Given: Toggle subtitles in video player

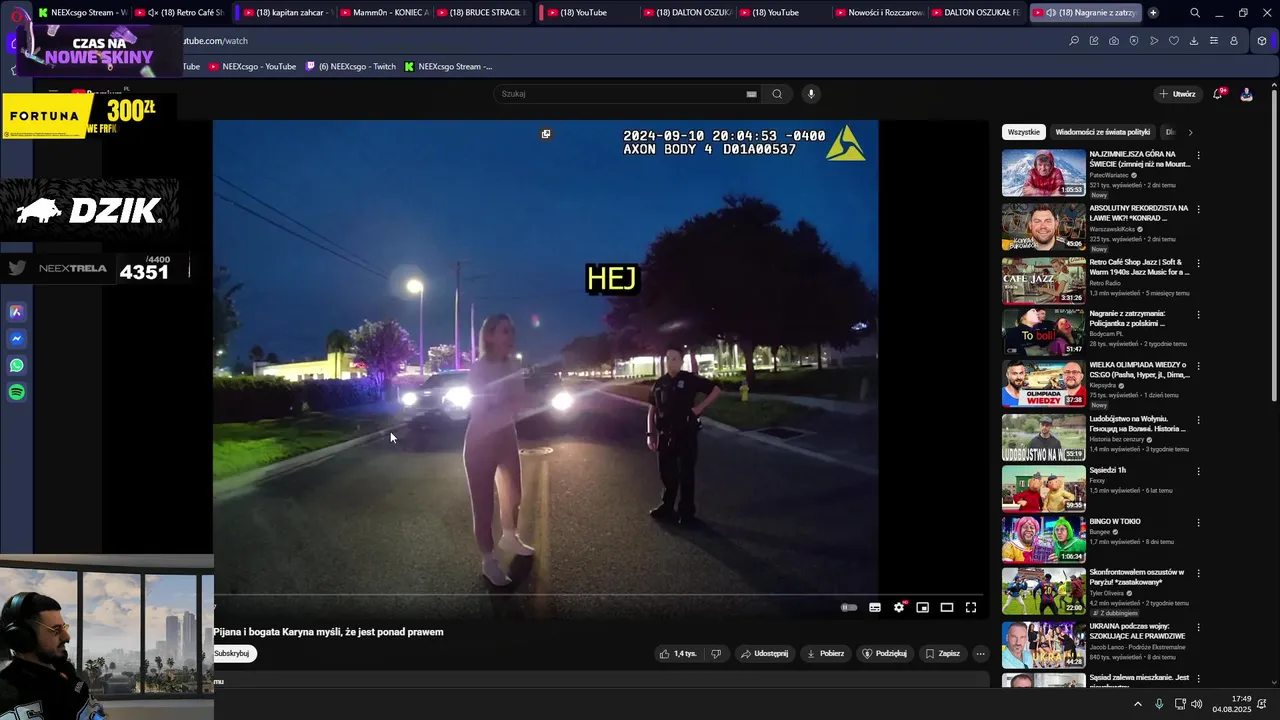Looking at the screenshot, I should [x=875, y=607].
